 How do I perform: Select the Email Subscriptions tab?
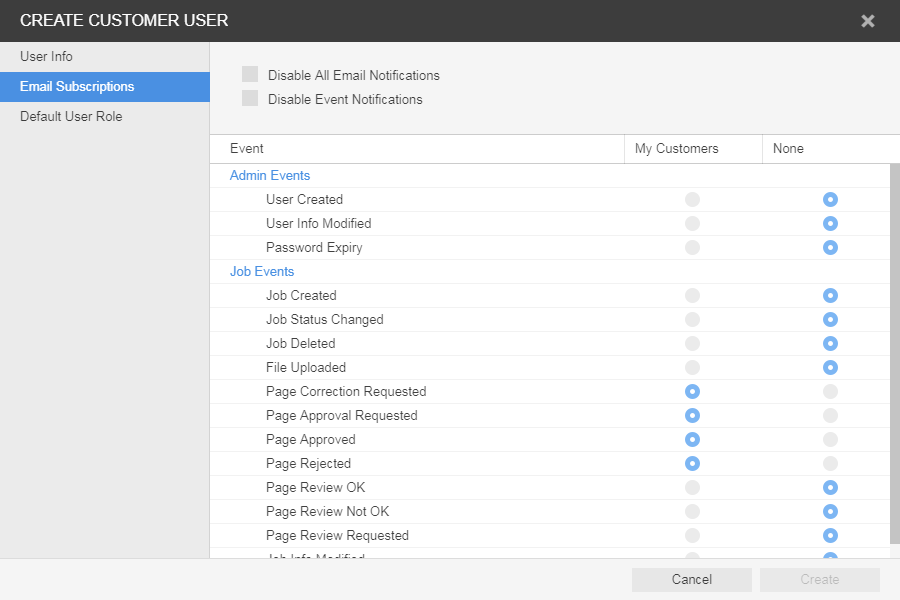(x=77, y=87)
